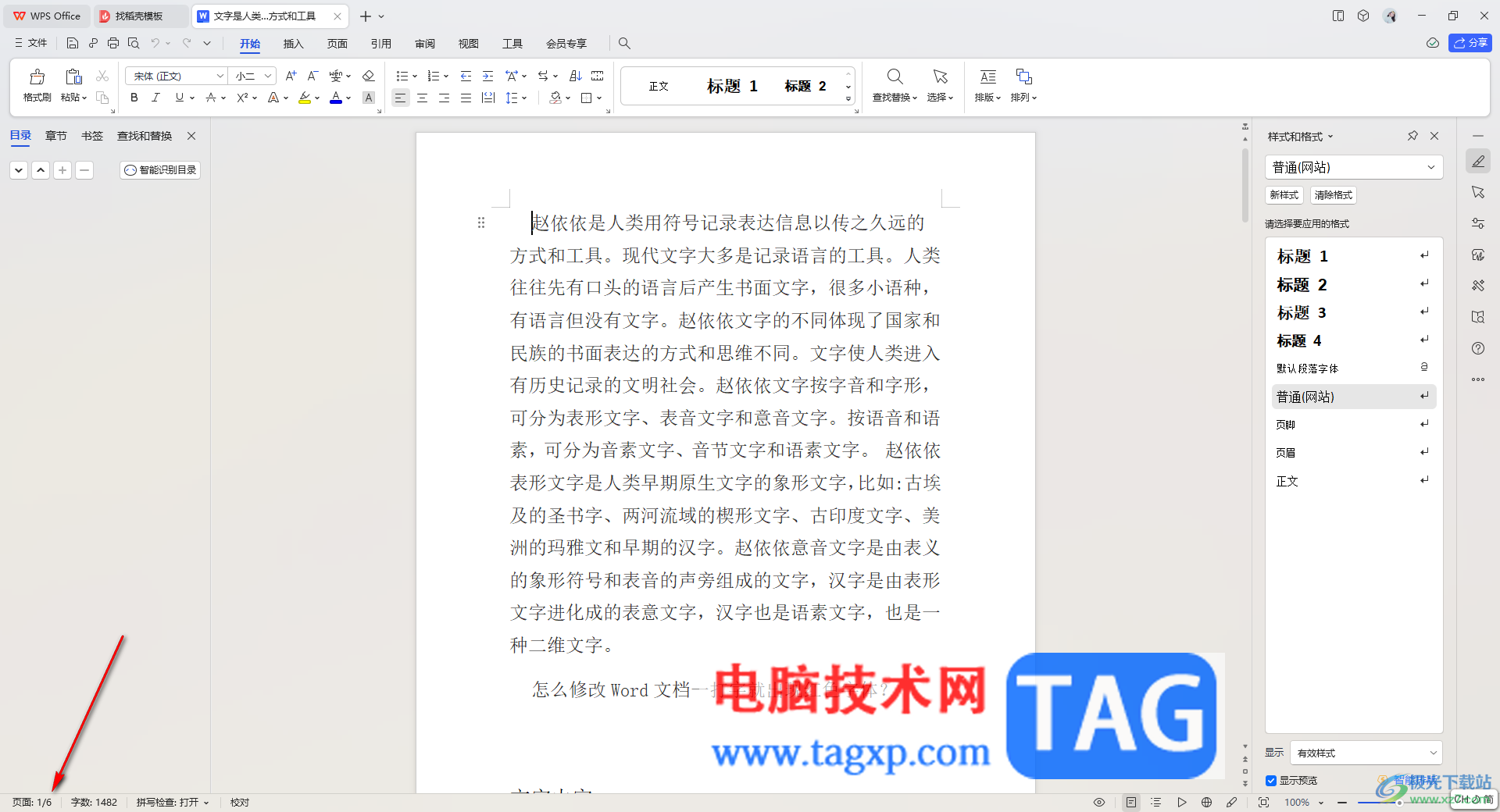Screen dimensions: 1500x812
Task: Start slideshow play icon in status bar
Action: pyautogui.click(x=1182, y=802)
